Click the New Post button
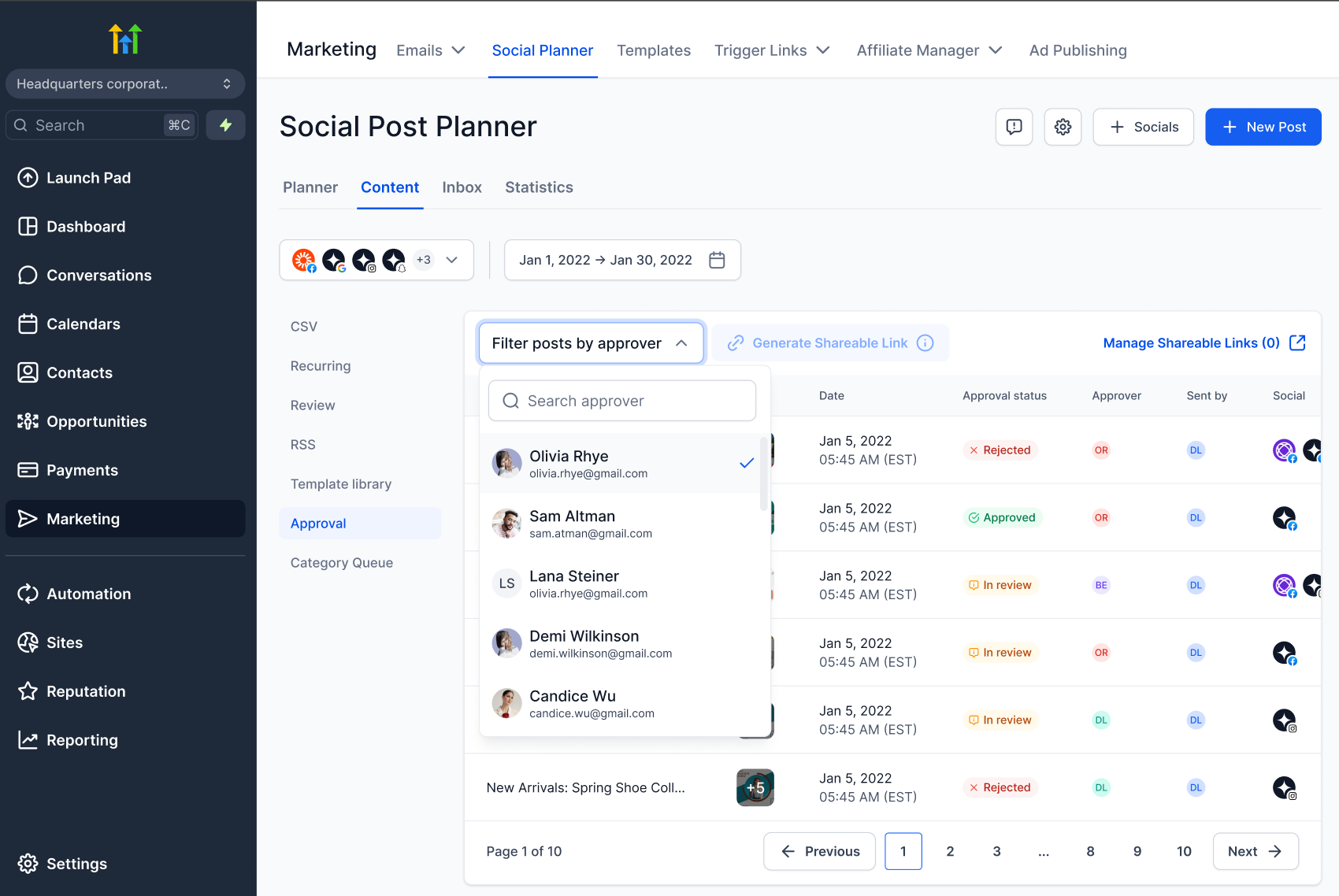The width and height of the screenshot is (1339, 896). click(1263, 127)
